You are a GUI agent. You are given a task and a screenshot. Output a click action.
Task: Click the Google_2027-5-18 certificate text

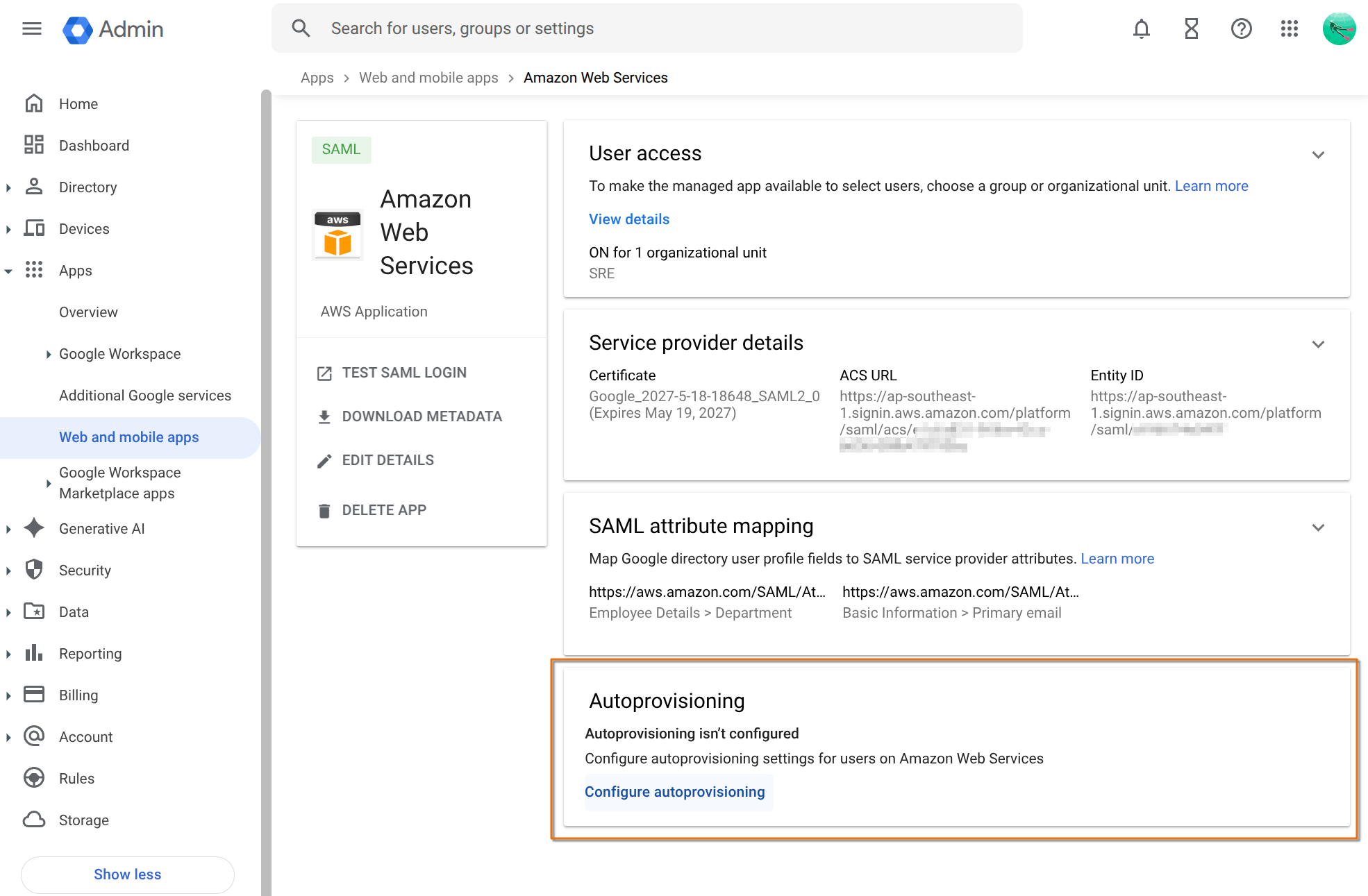coord(704,396)
